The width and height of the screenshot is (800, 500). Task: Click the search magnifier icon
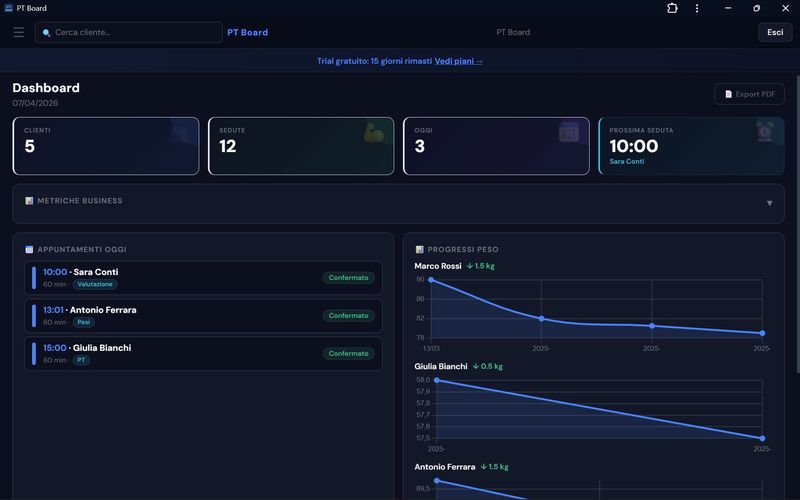click(46, 33)
